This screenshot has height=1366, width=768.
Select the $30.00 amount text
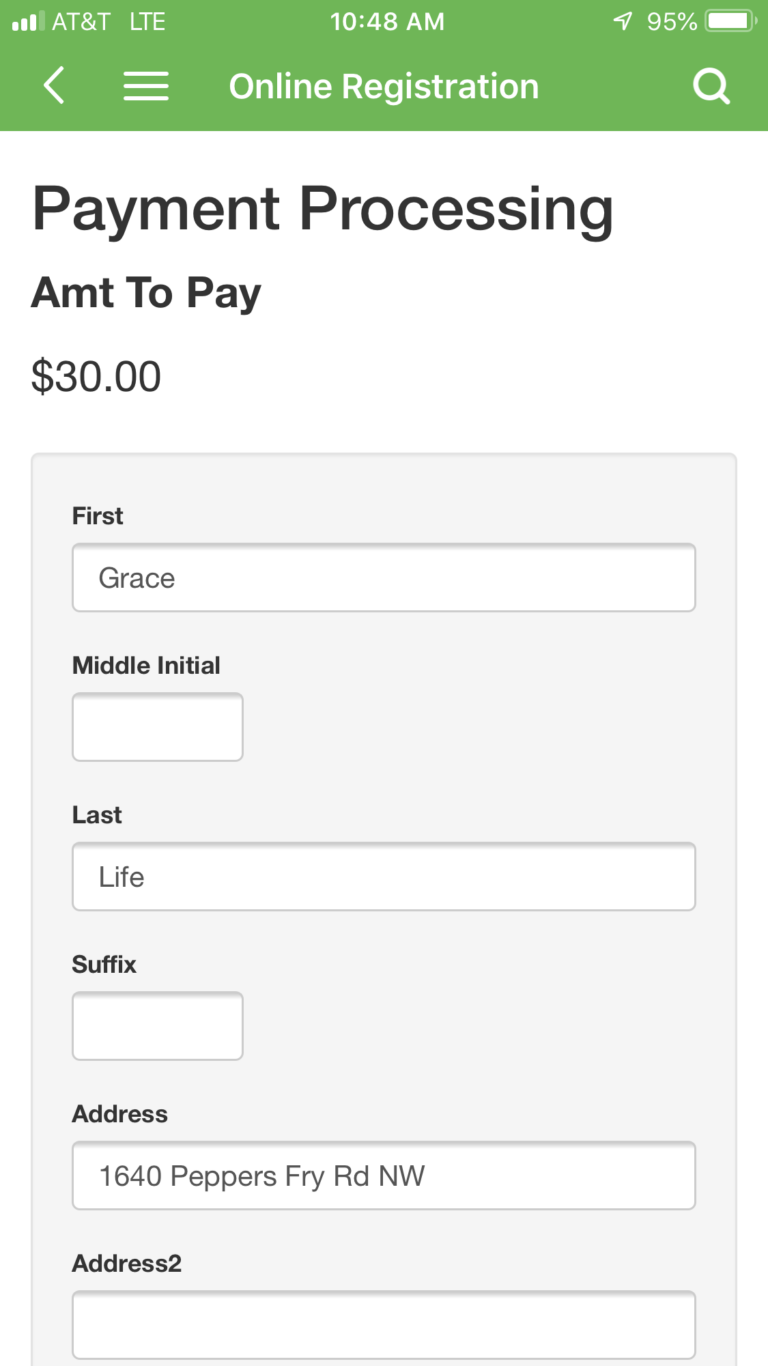96,377
